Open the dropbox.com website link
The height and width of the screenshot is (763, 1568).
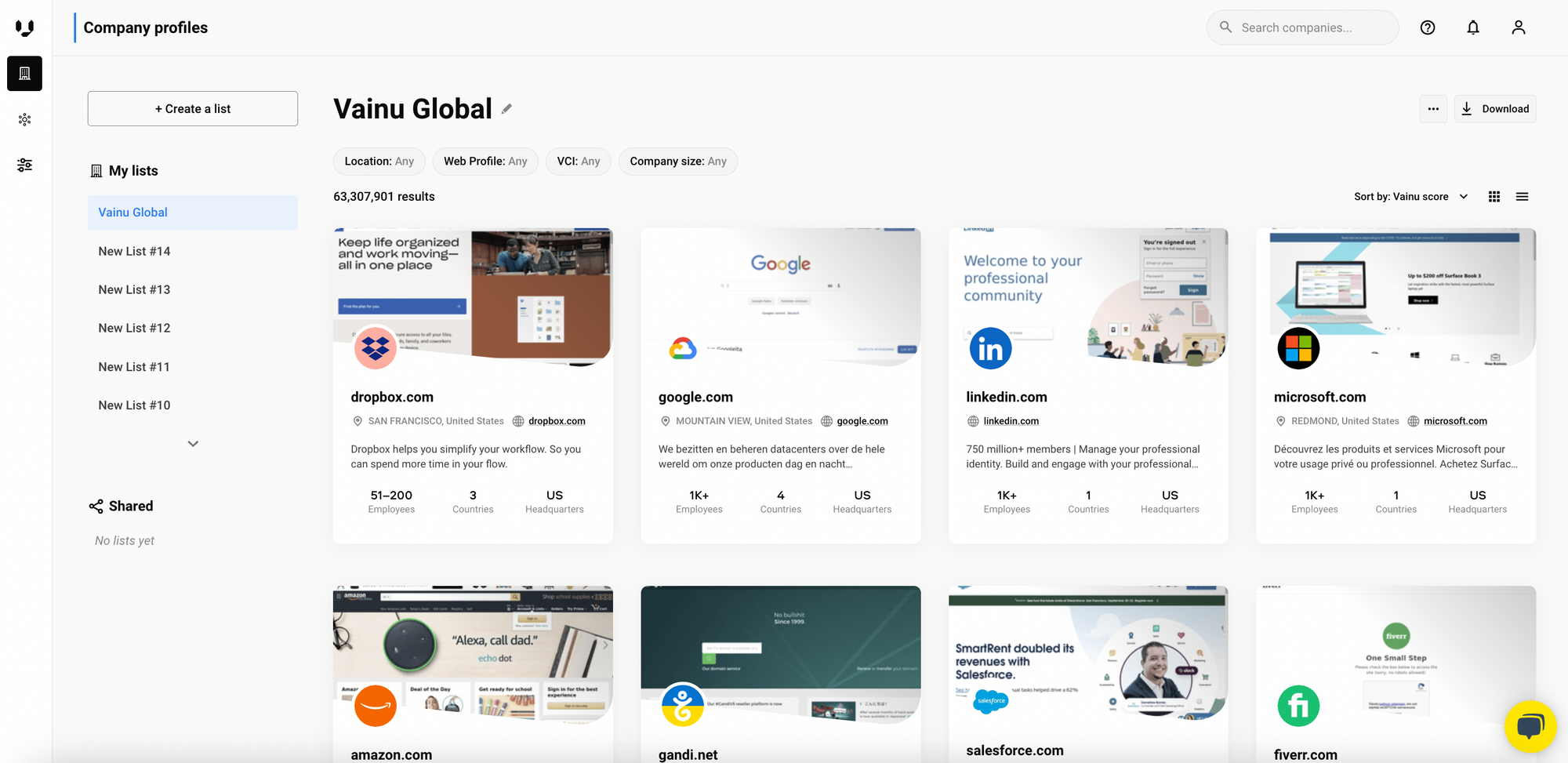pos(557,420)
